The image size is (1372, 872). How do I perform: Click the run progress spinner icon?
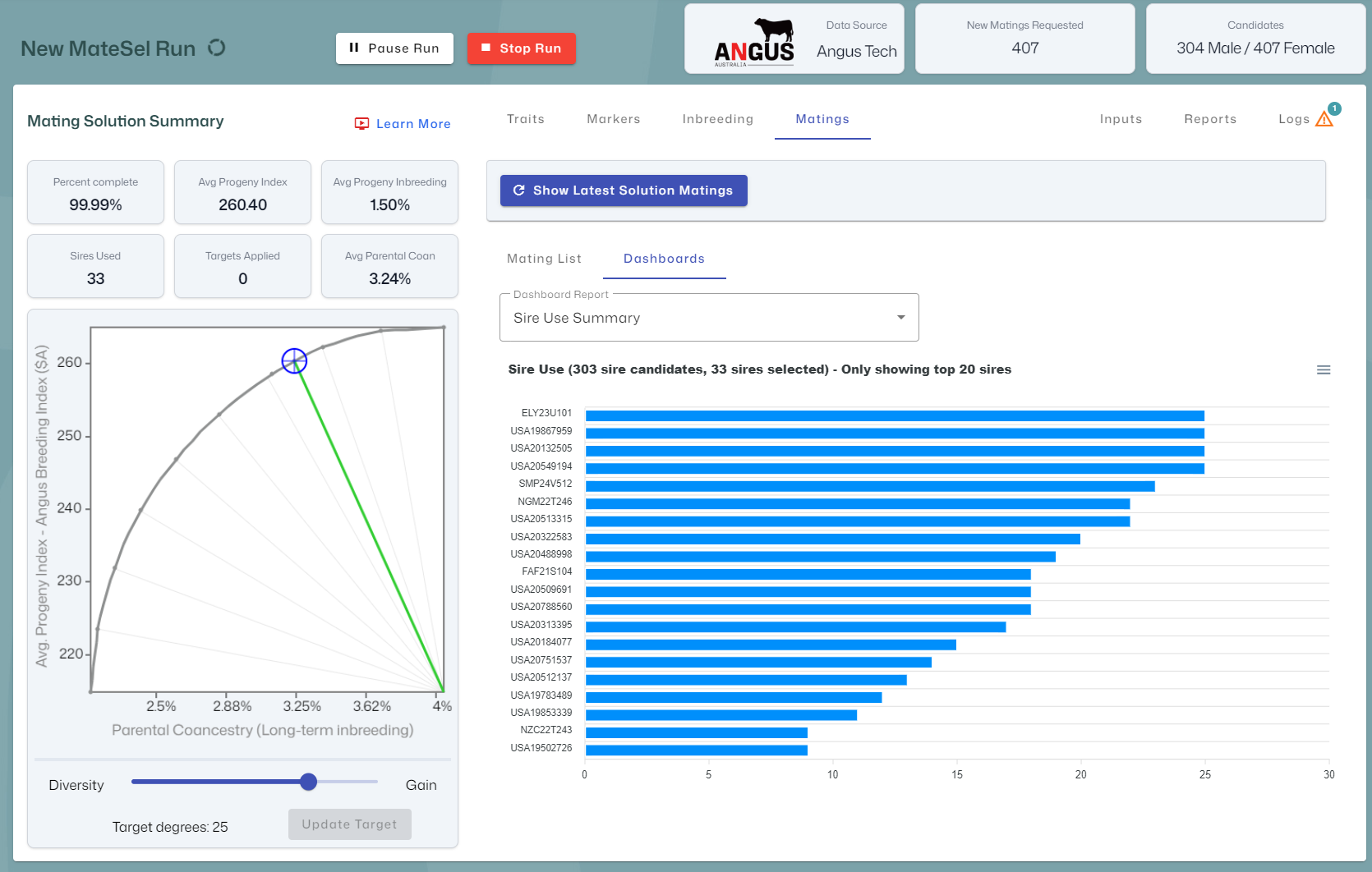coord(217,48)
